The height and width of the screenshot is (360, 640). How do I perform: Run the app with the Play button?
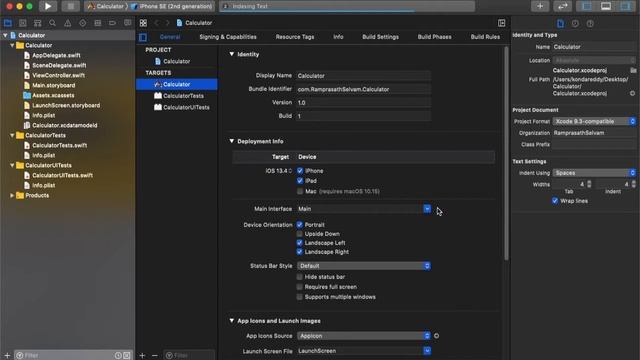click(x=48, y=6)
